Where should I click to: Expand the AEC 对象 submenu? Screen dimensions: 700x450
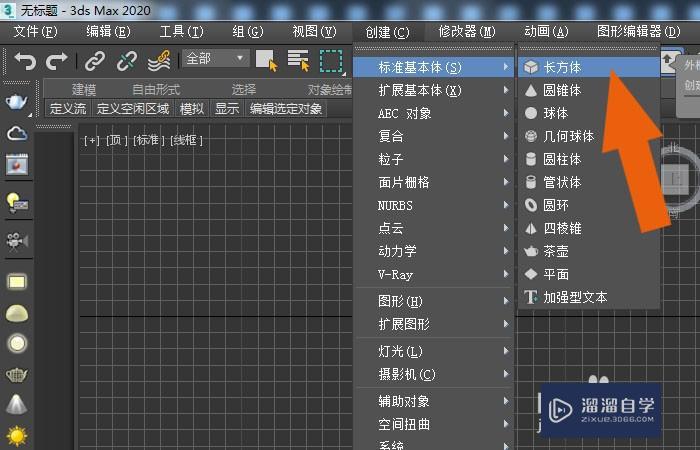[433, 113]
